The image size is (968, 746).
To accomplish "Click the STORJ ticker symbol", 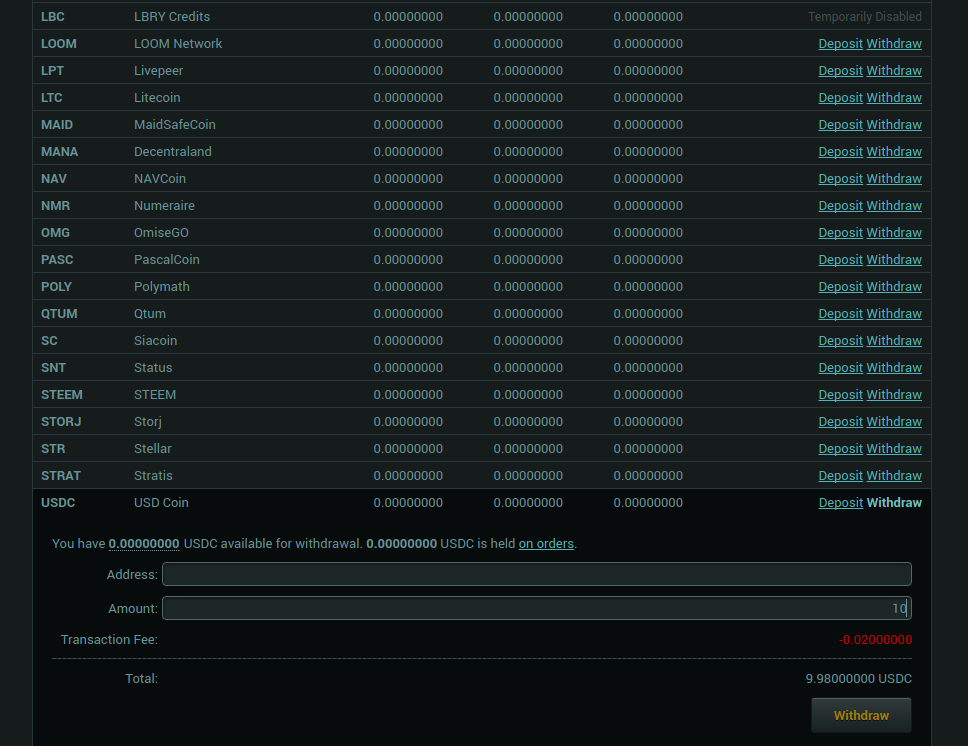I will 61,422.
